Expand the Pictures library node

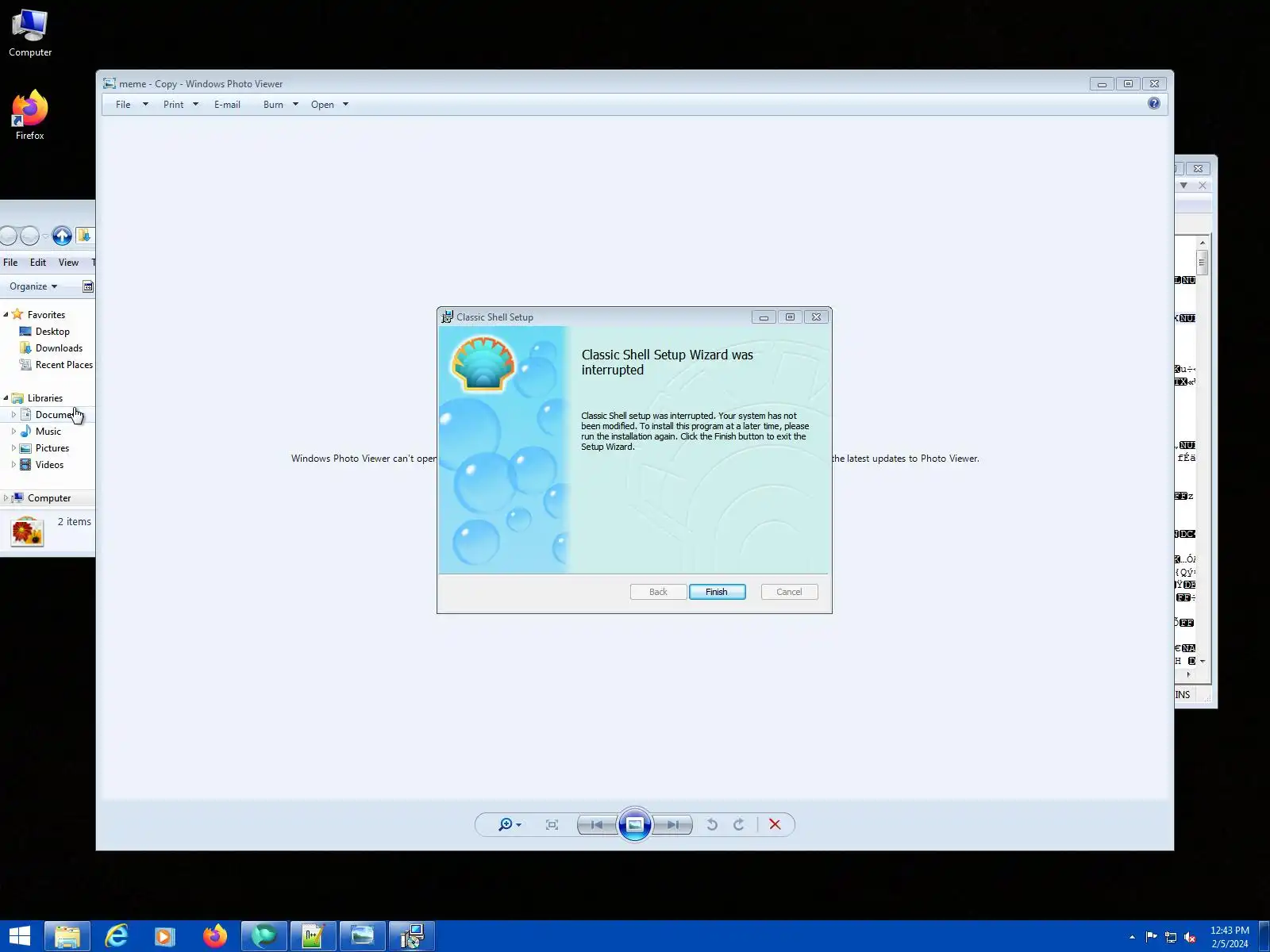coord(13,448)
